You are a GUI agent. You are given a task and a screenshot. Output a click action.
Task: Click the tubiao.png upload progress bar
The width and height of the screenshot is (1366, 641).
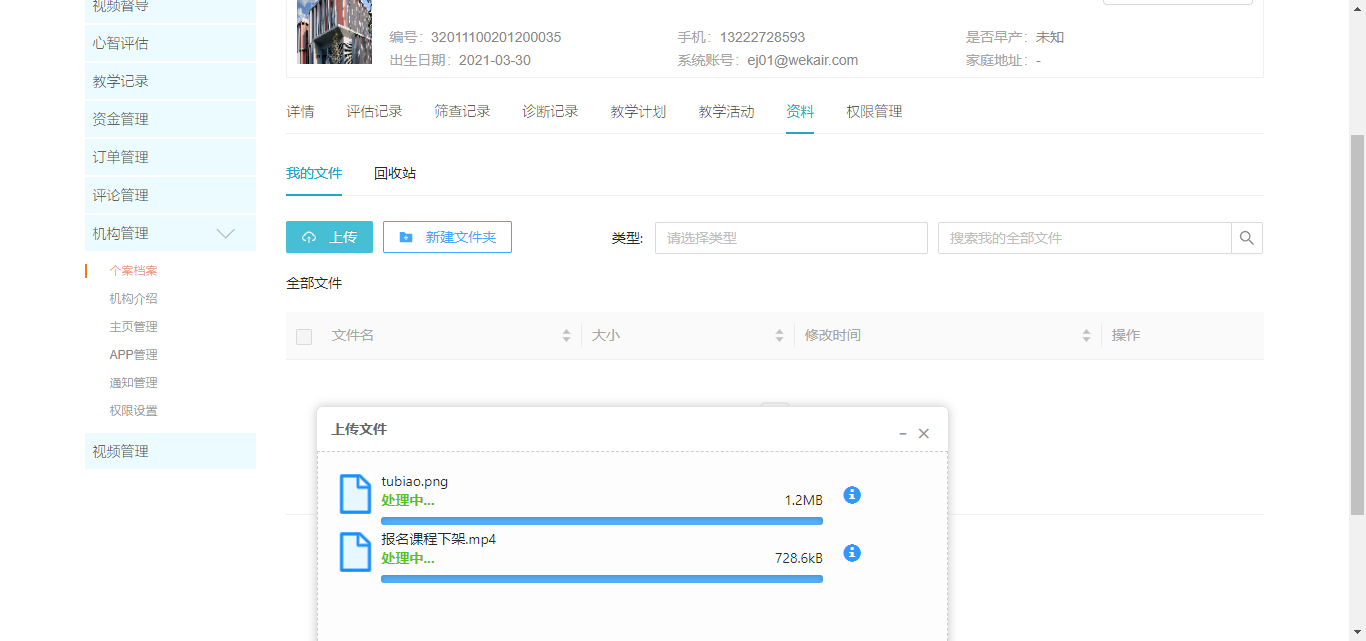(602, 521)
